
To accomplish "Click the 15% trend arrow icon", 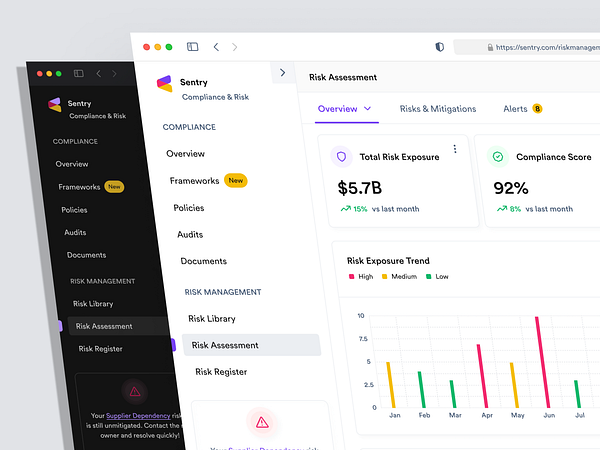I will (x=346, y=209).
